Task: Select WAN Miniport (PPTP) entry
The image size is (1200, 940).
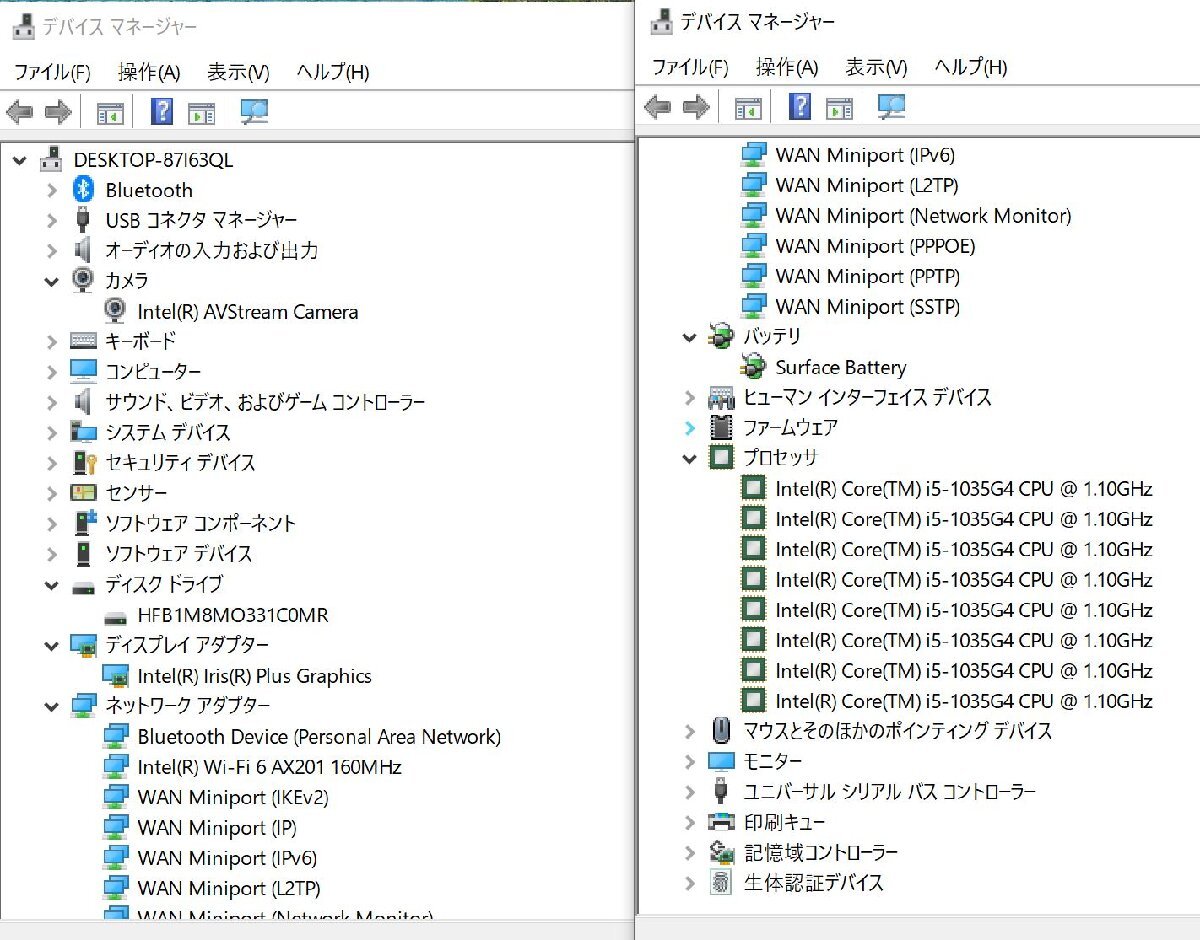Action: tap(867, 276)
